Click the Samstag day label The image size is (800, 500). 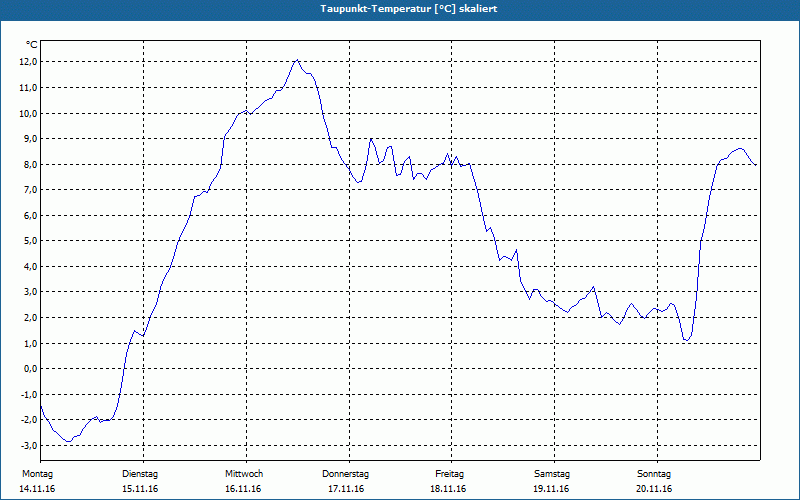pos(552,474)
